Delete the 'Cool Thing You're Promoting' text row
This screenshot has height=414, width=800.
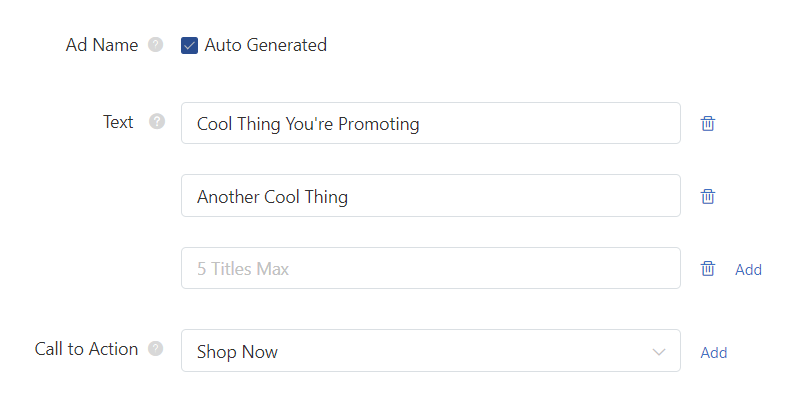[x=708, y=123]
